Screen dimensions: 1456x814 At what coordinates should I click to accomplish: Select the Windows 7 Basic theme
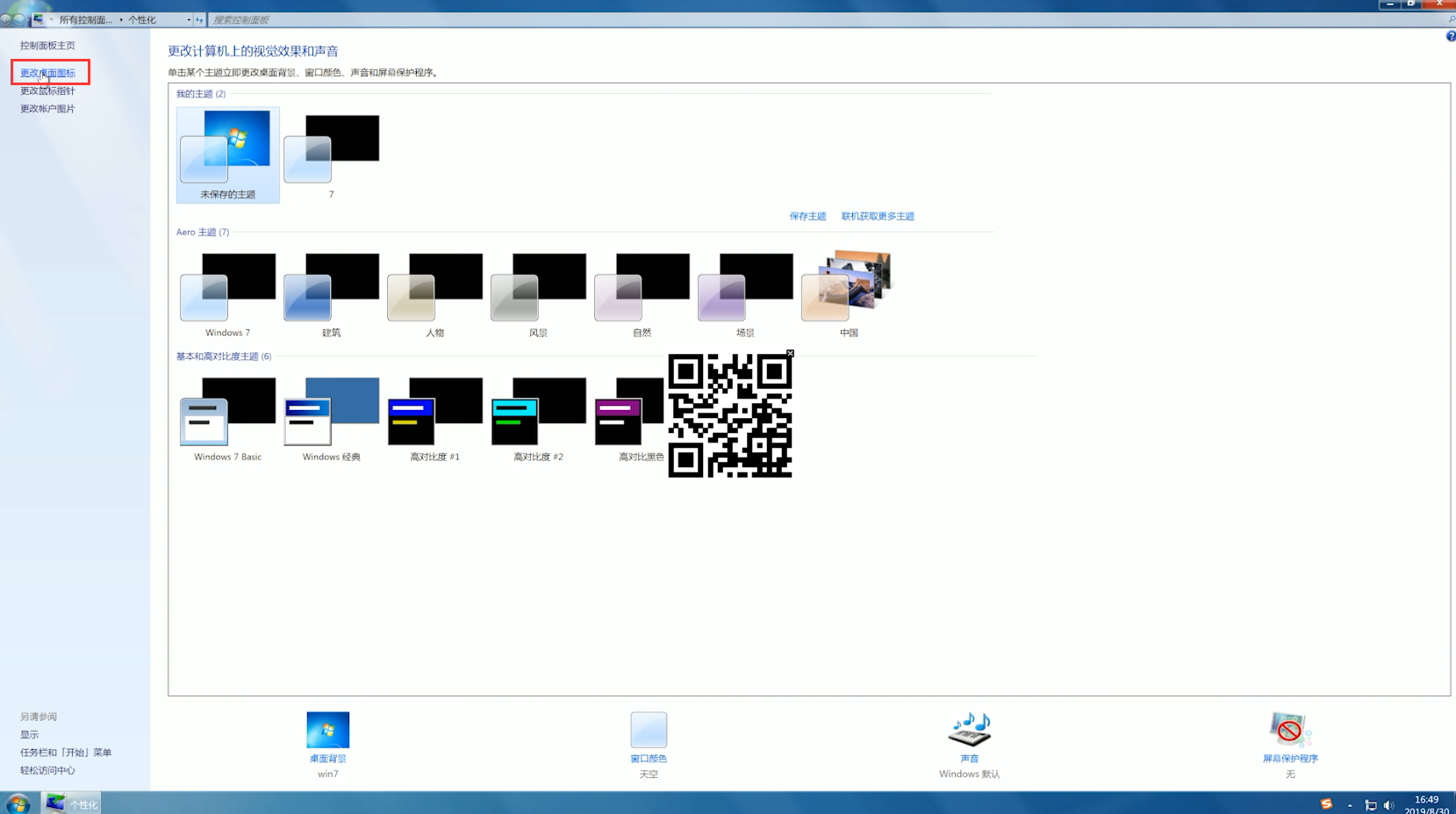[228, 419]
